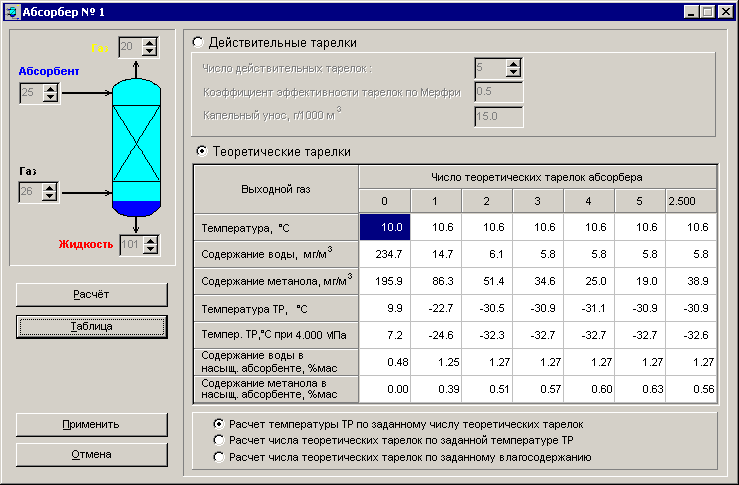Image resolution: width=739 pixels, height=485 pixels.
Task: Click column header '0' of theoretical plates
Action: coord(385,201)
